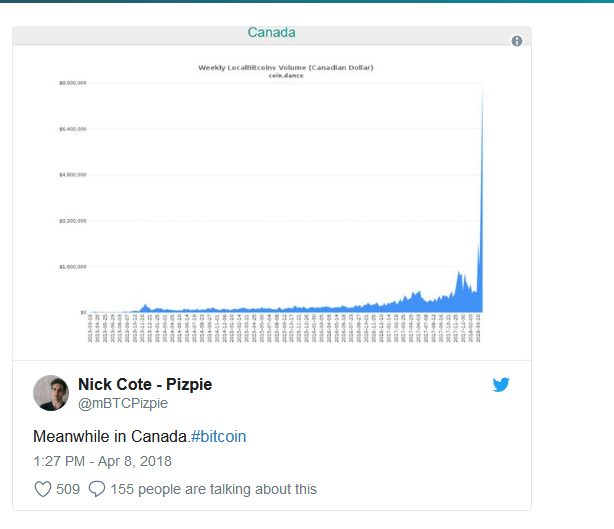Click the info icon in the header

[517, 41]
